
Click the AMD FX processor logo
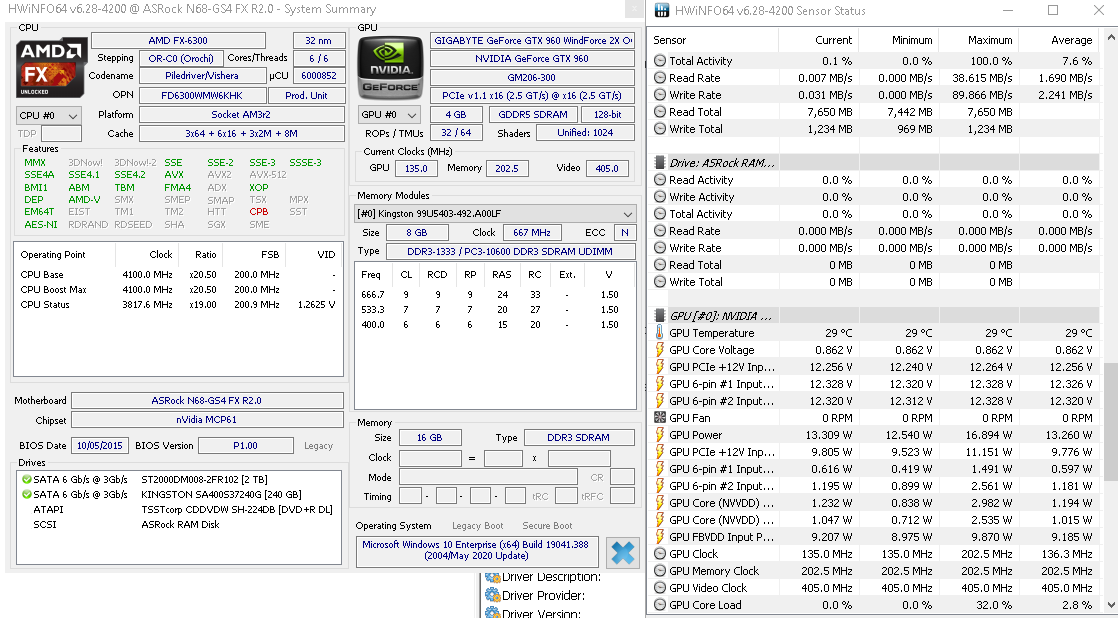point(48,67)
